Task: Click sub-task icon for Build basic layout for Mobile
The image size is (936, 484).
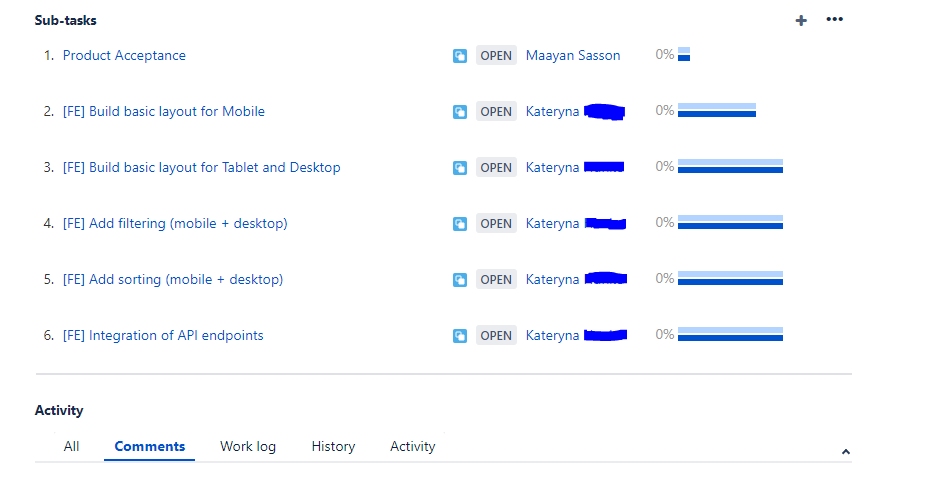Action: point(460,112)
